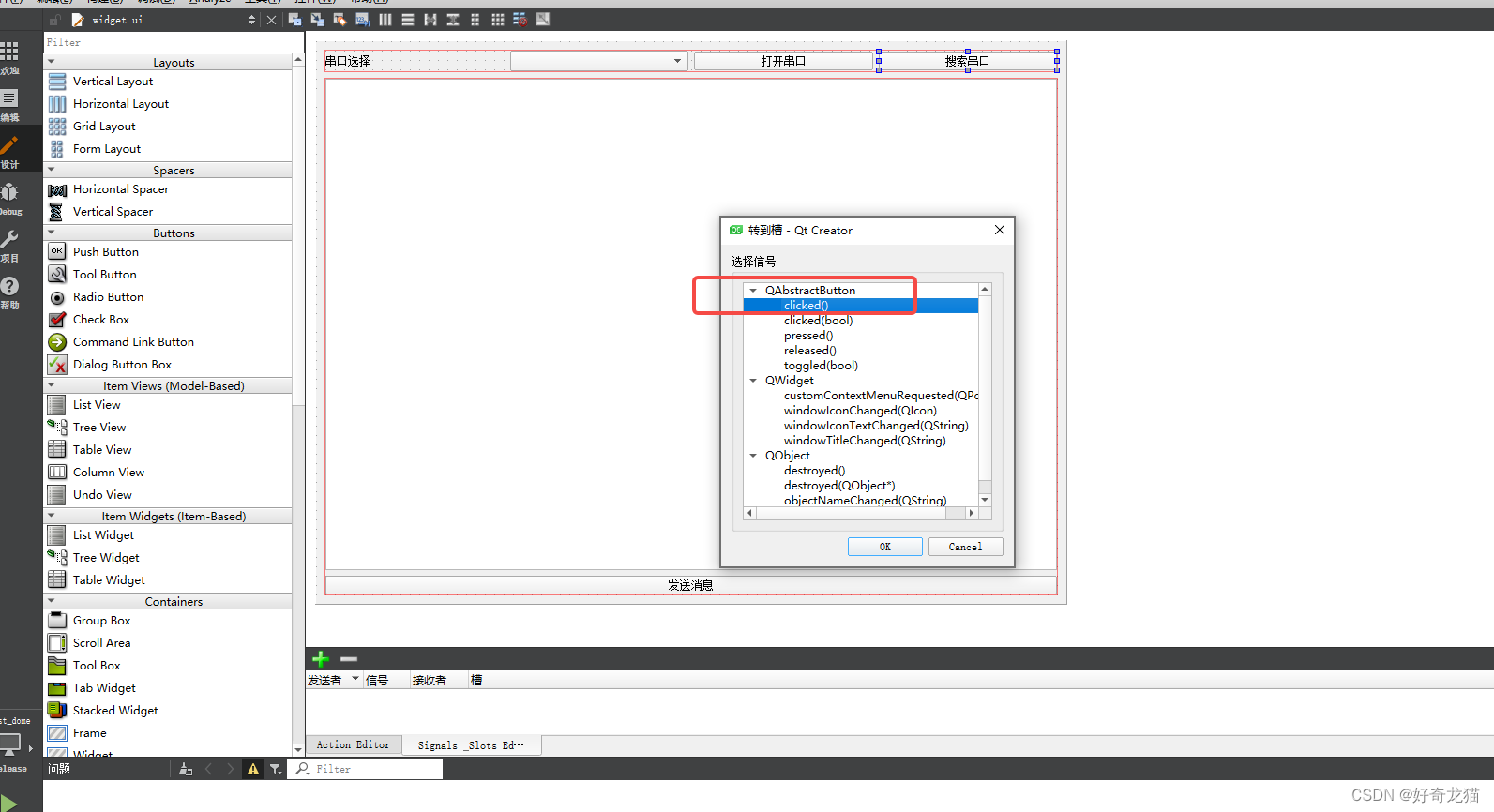Open Help (帮助) mode in the sidebar

[x=9, y=292]
